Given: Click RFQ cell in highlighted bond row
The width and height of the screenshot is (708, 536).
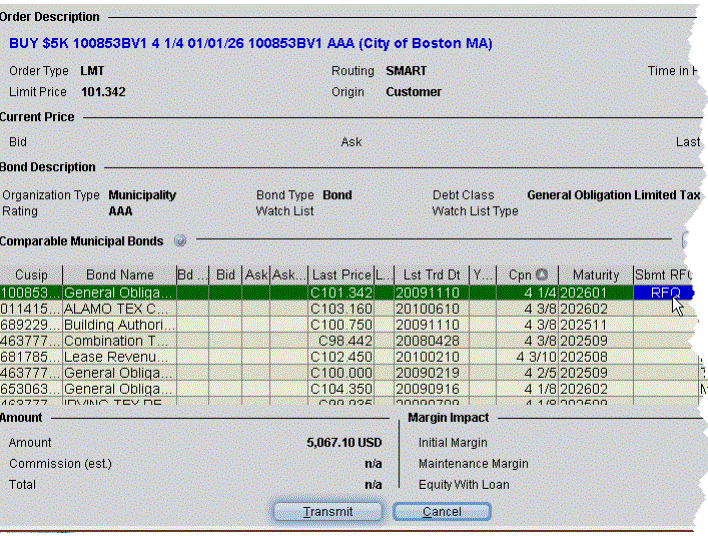Looking at the screenshot, I should tap(663, 293).
